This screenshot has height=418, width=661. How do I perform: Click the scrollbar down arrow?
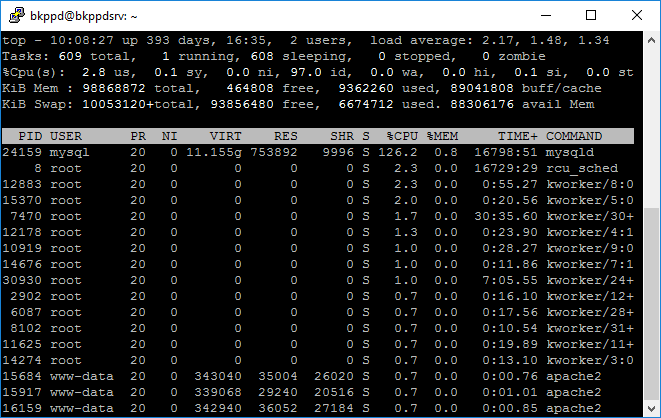[x=652, y=409]
